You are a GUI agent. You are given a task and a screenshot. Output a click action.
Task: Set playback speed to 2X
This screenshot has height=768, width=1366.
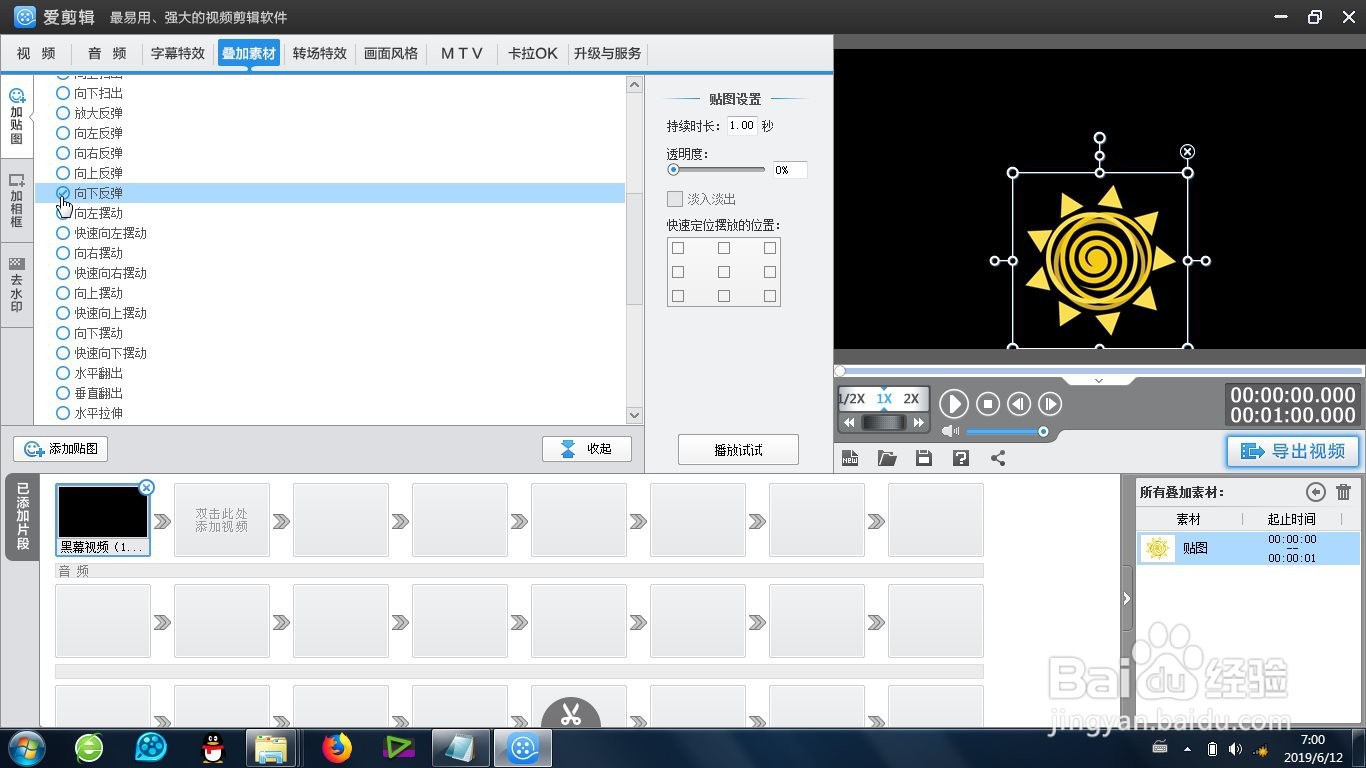(x=911, y=398)
